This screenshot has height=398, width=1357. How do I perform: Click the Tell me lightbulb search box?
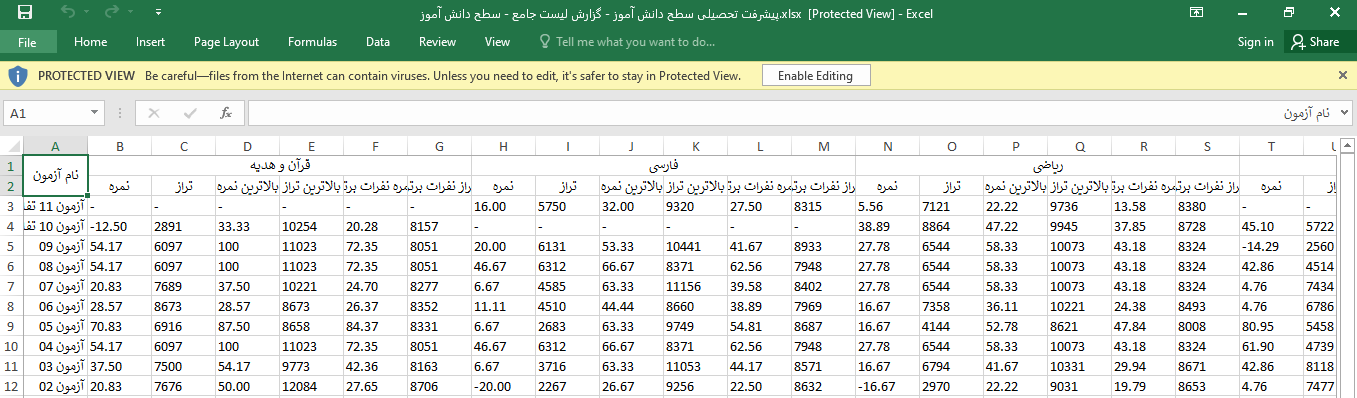pyautogui.click(x=627, y=42)
